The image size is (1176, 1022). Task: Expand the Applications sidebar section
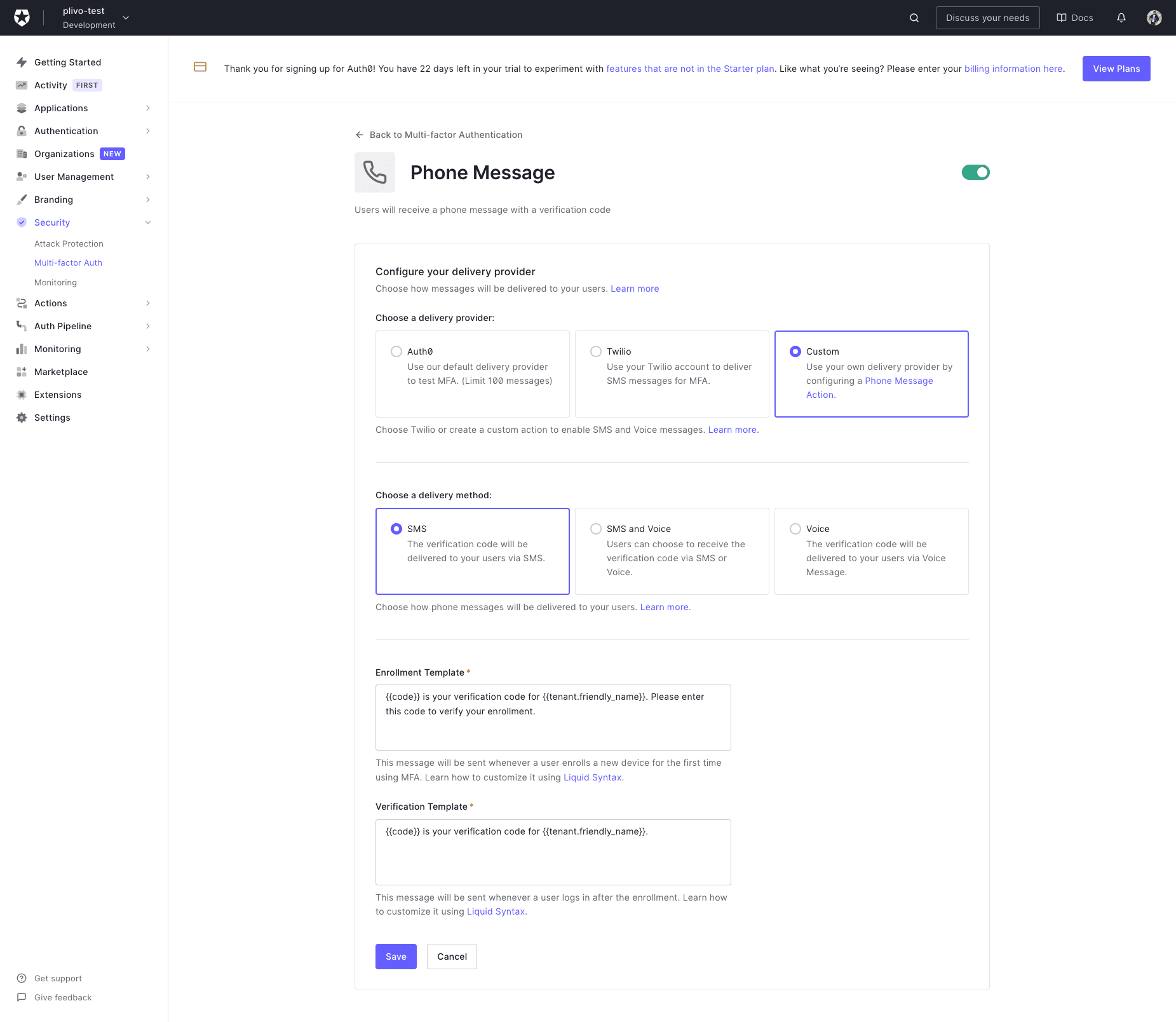tap(147, 108)
